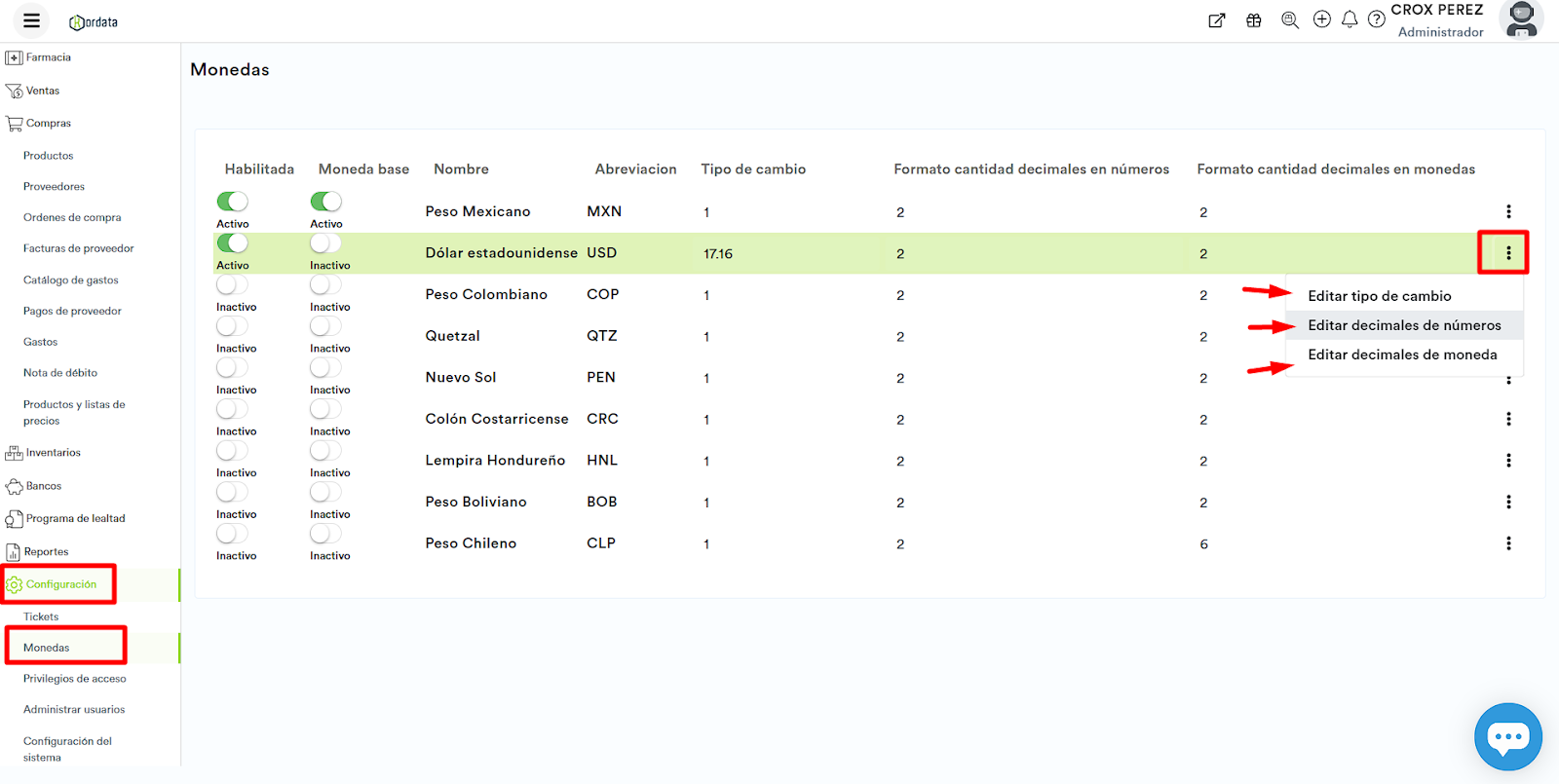Click the plus circle add icon

tap(1321, 19)
